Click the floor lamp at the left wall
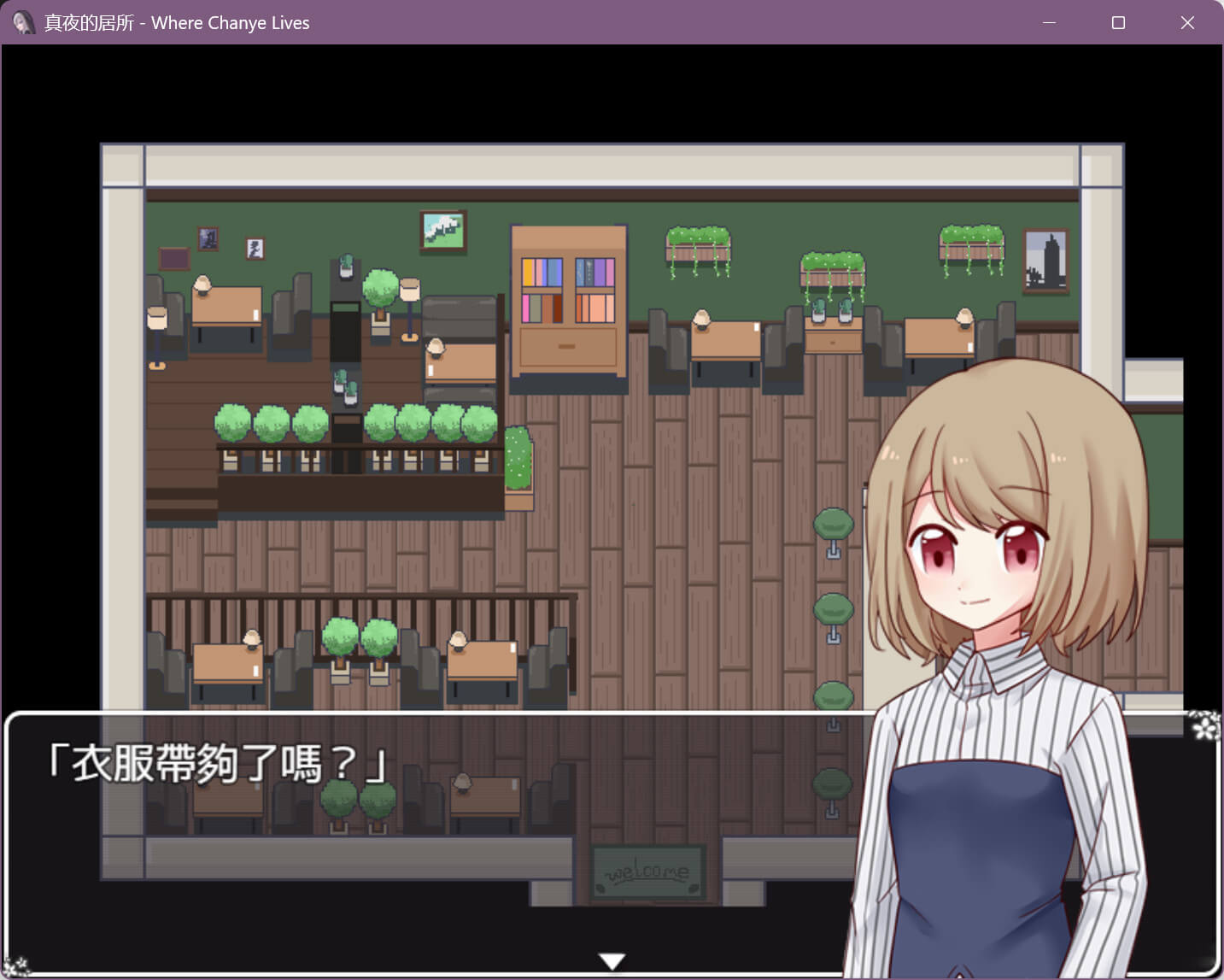1224x980 pixels. pyautogui.click(x=156, y=337)
